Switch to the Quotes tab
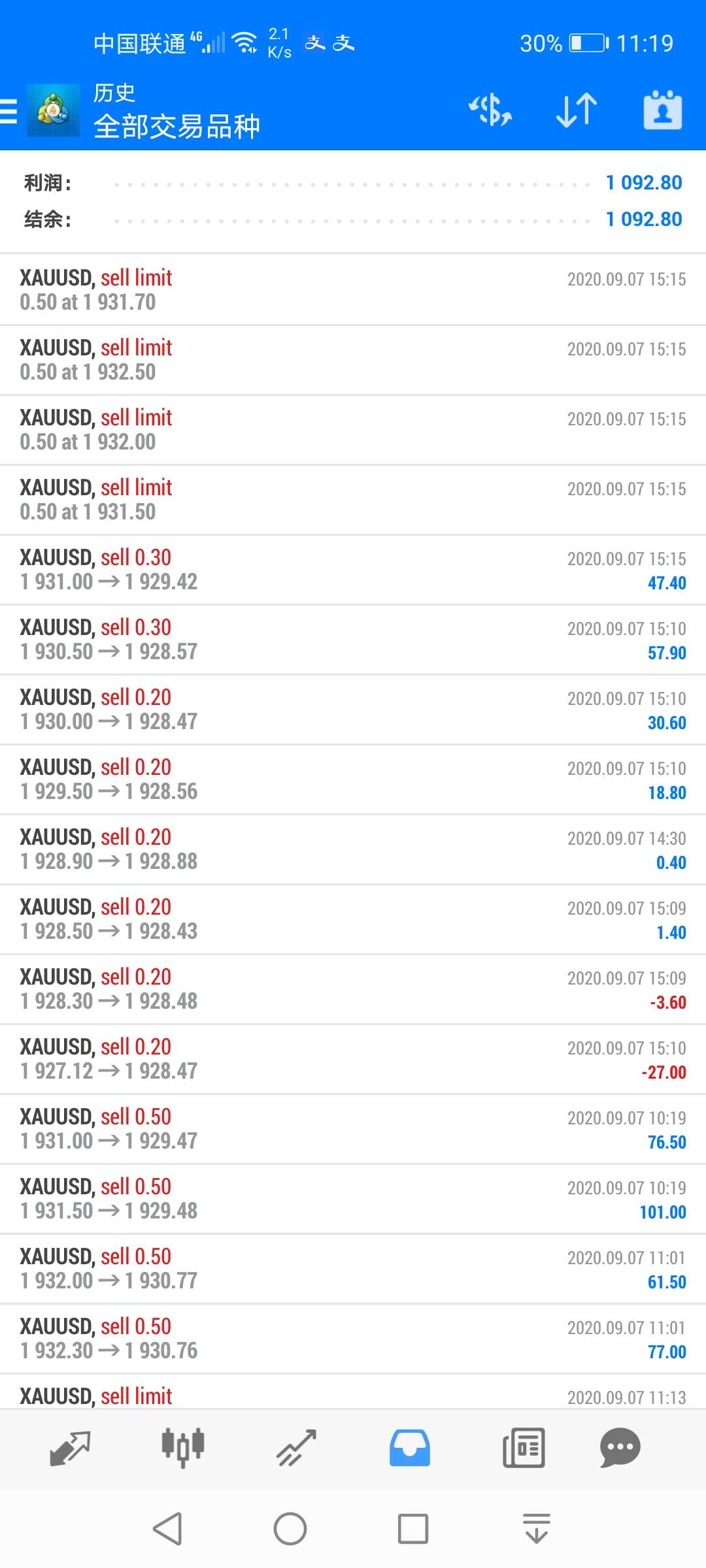706x1568 pixels. pyautogui.click(x=70, y=1448)
